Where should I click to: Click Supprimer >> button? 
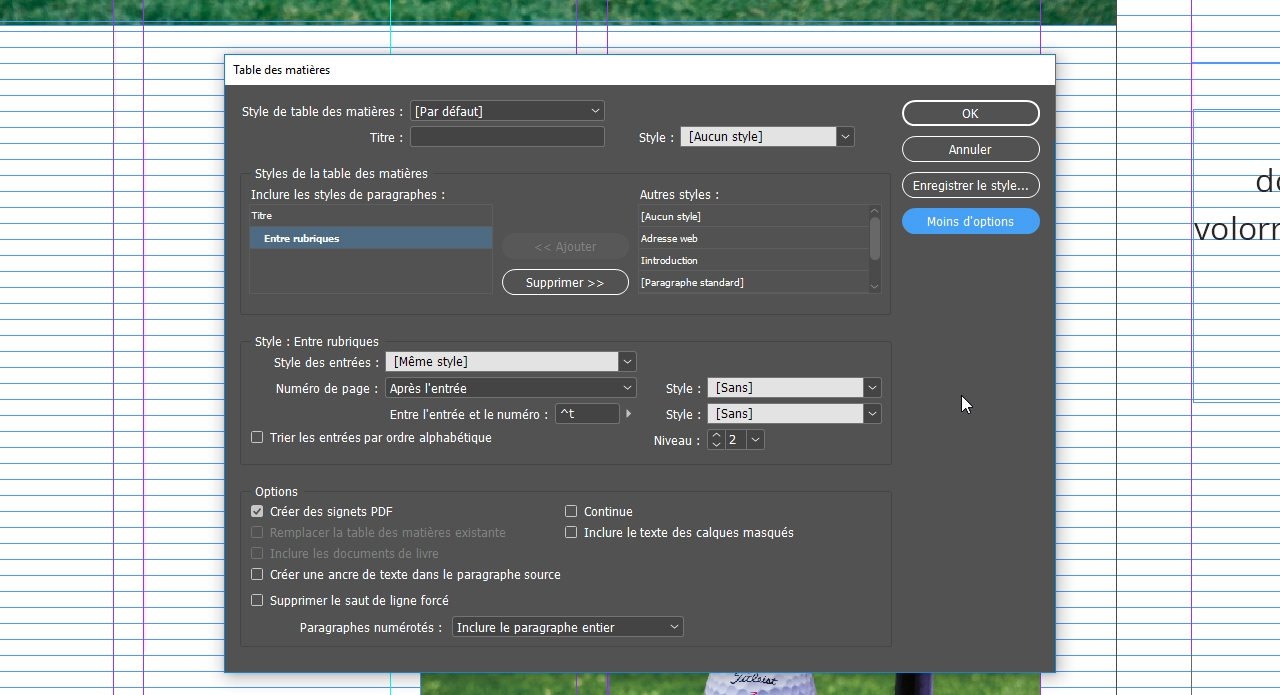point(565,282)
